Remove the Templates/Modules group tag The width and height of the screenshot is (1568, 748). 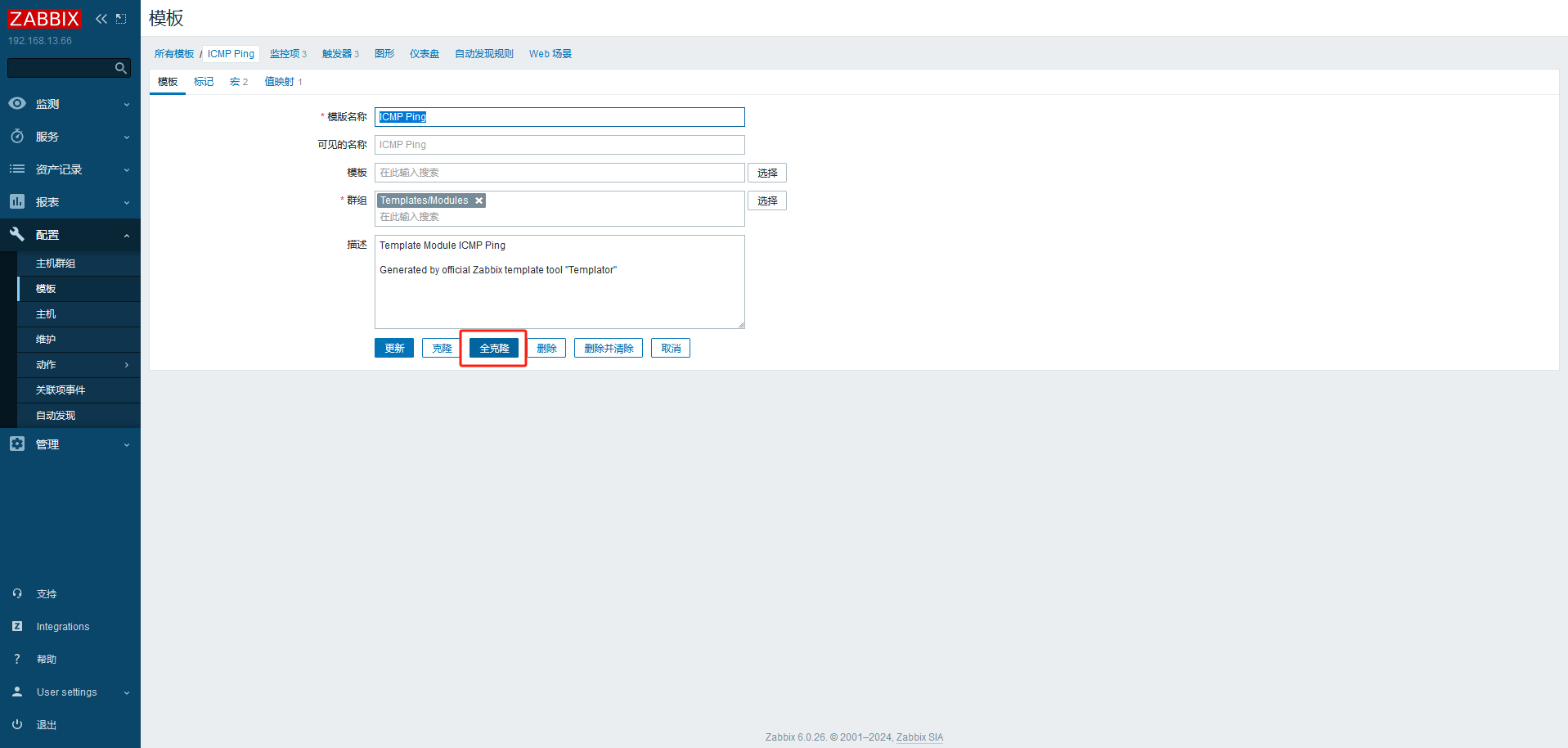tap(479, 201)
